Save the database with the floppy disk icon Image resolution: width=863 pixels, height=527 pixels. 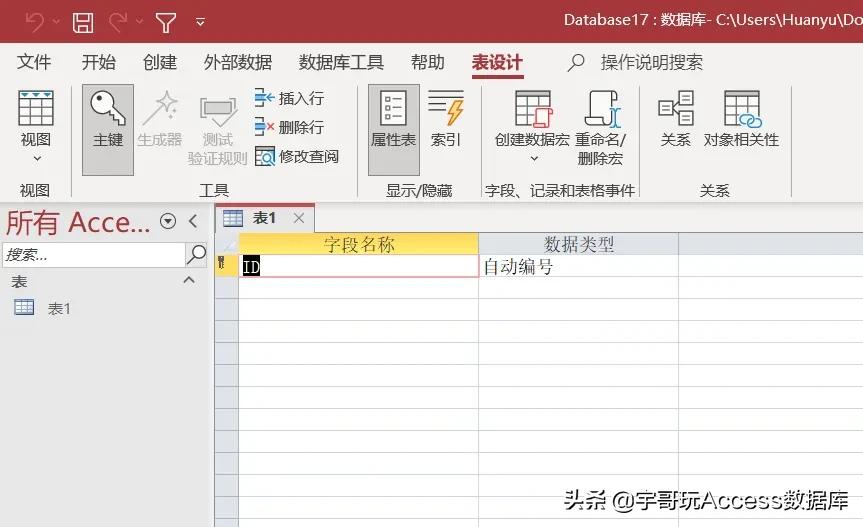pyautogui.click(x=83, y=23)
